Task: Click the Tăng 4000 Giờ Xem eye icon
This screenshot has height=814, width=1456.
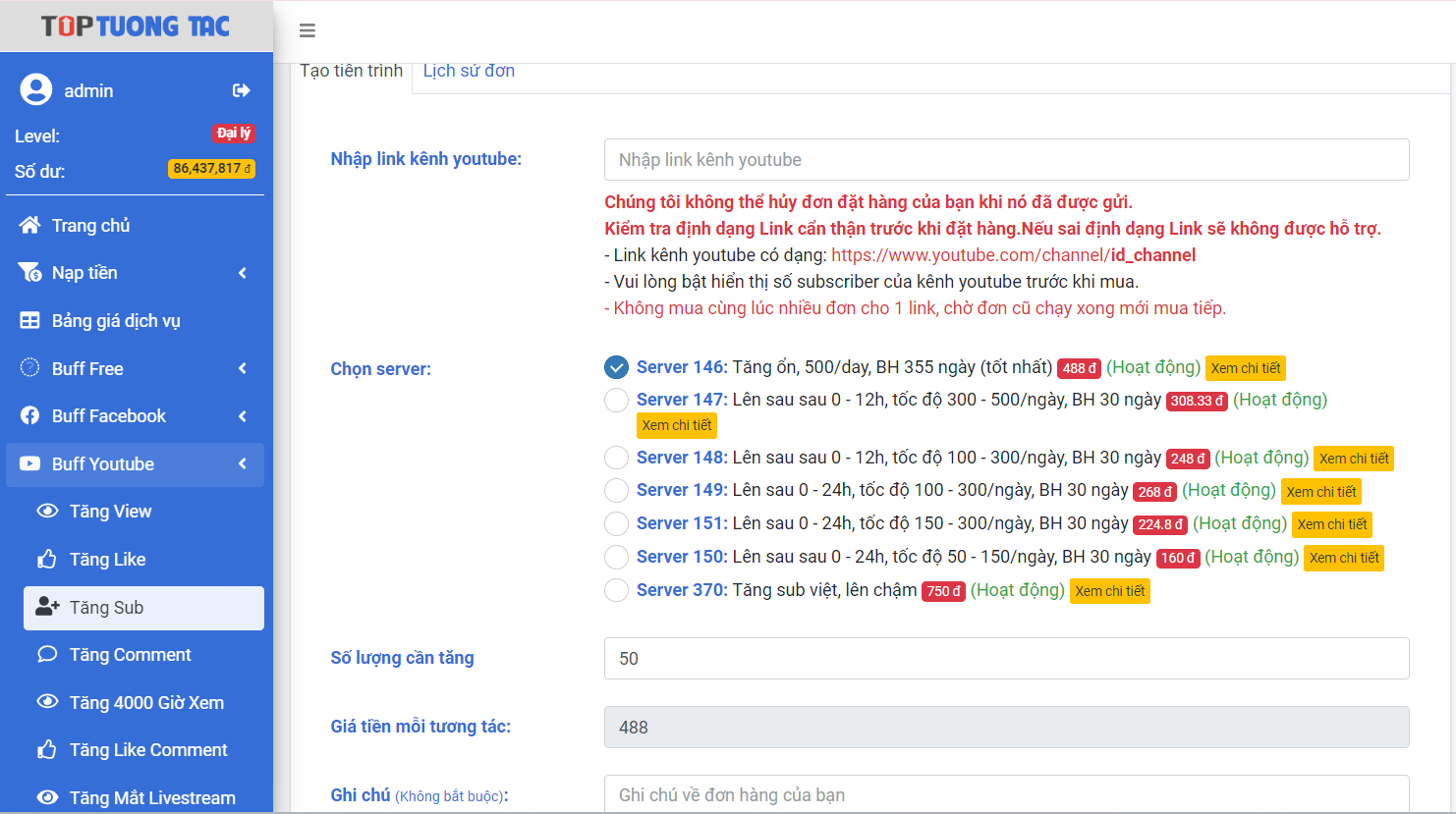Action: pyautogui.click(x=47, y=702)
